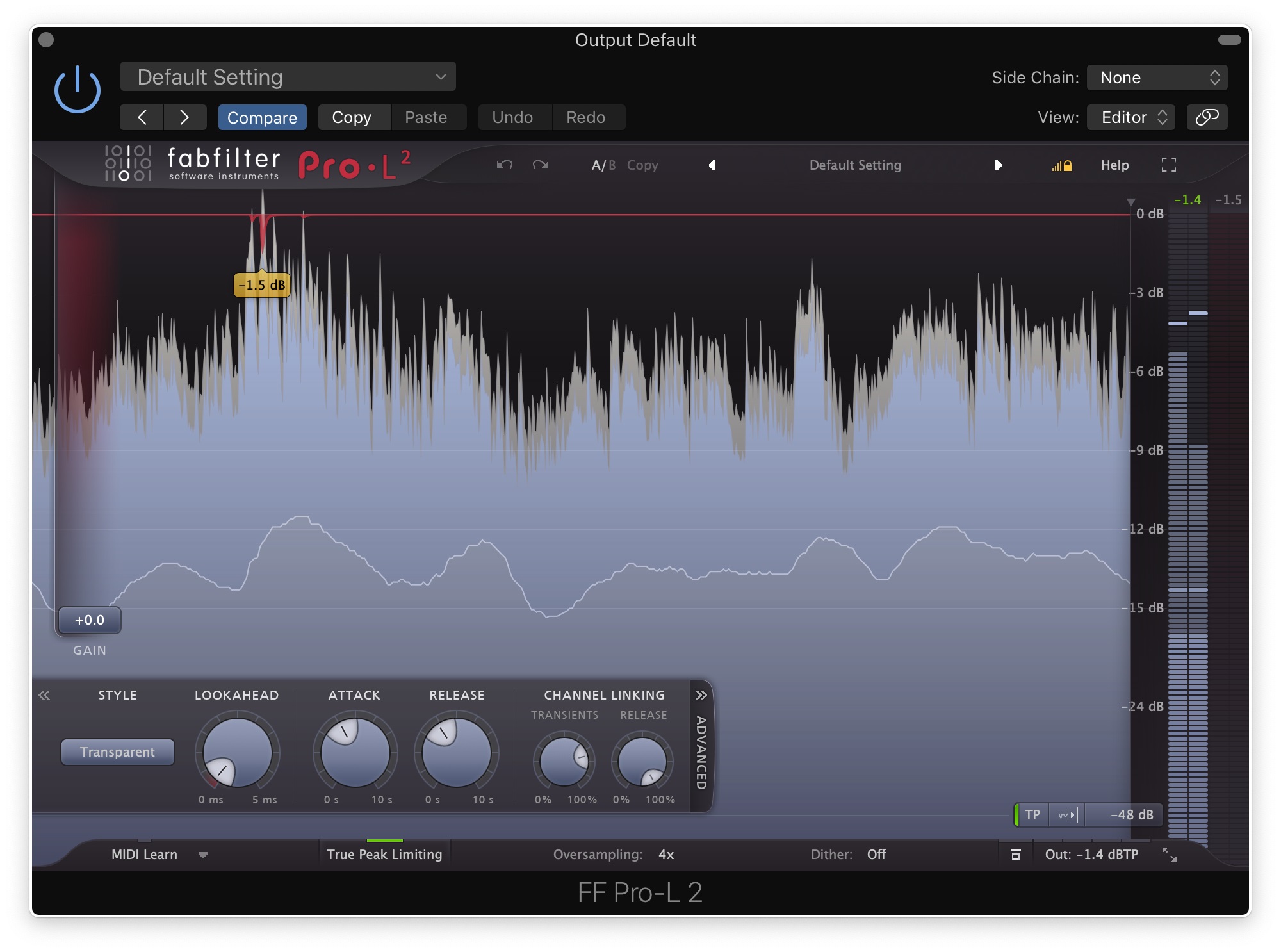
Task: Click the window close dot at top left
Action: coord(46,40)
